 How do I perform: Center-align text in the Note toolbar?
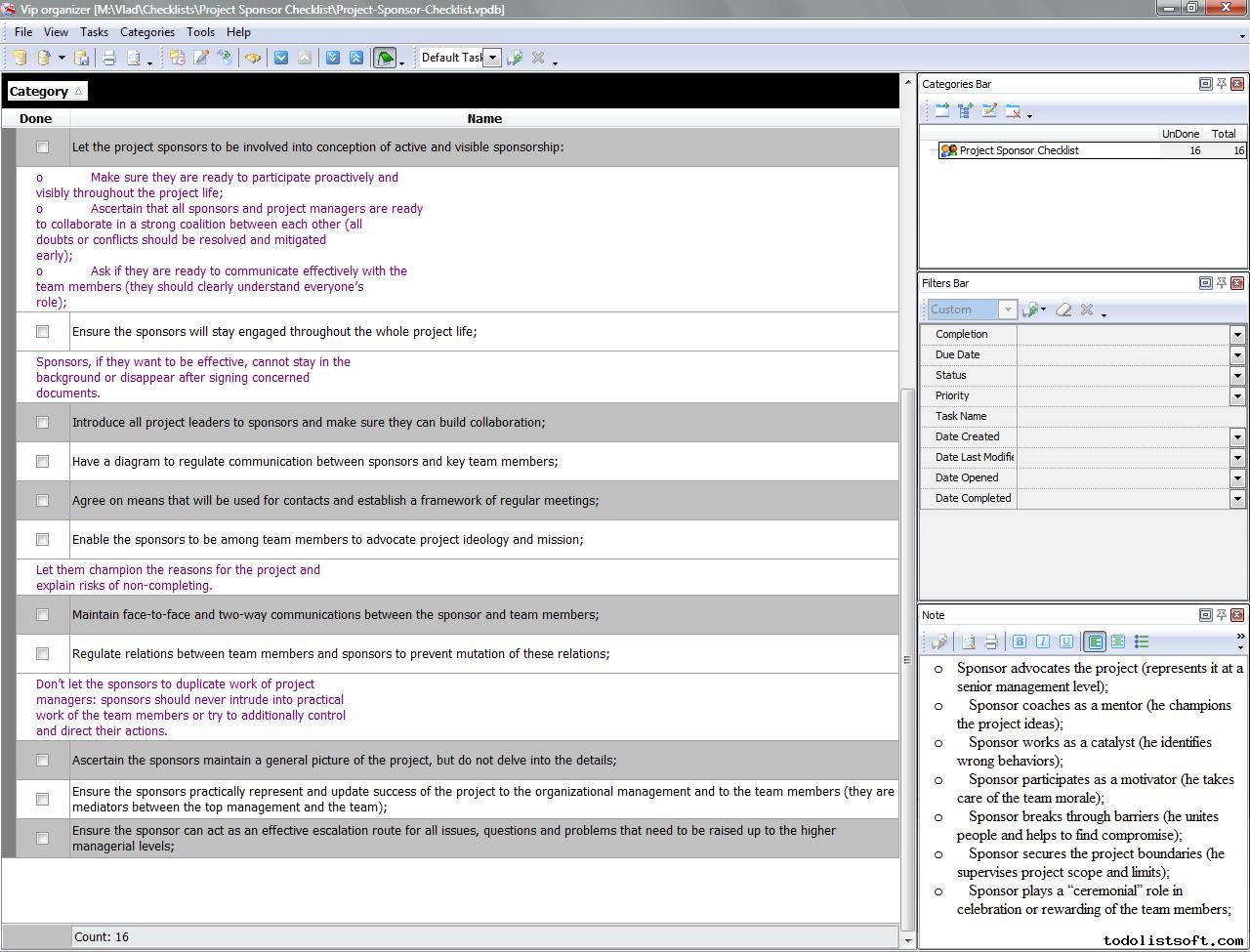pyautogui.click(x=1118, y=642)
